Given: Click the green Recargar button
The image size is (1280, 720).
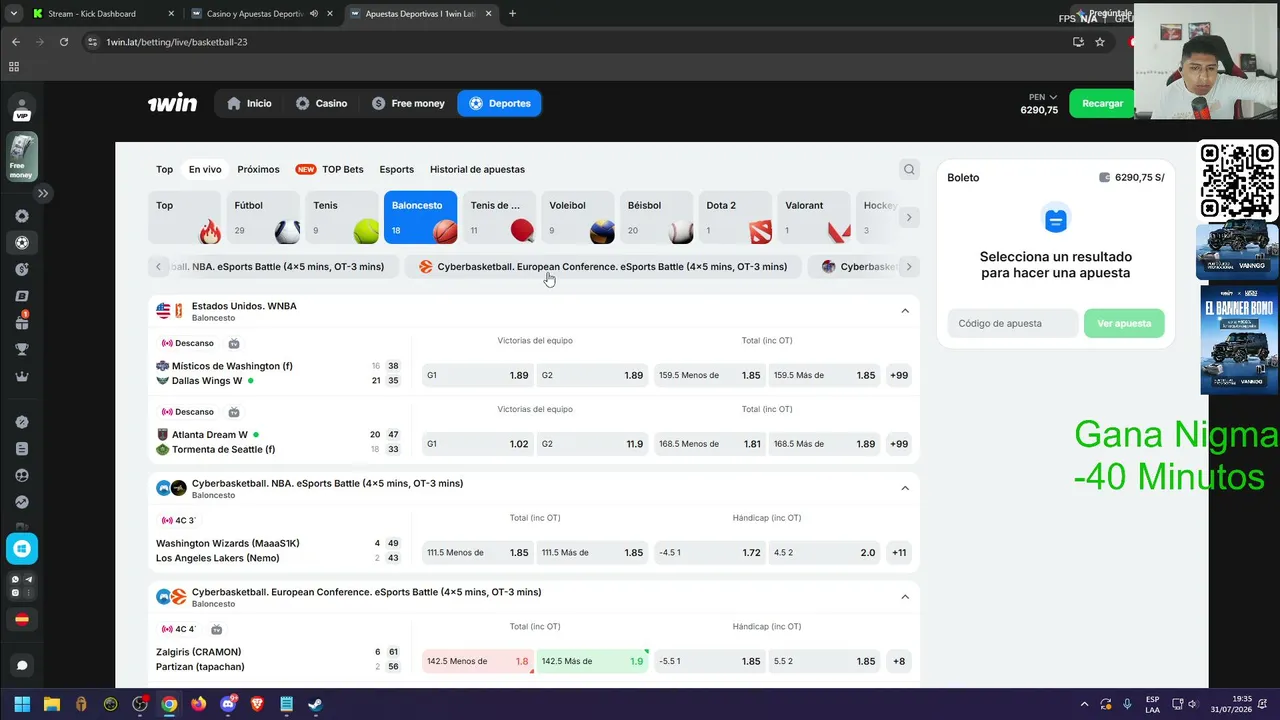Looking at the screenshot, I should (x=1102, y=103).
